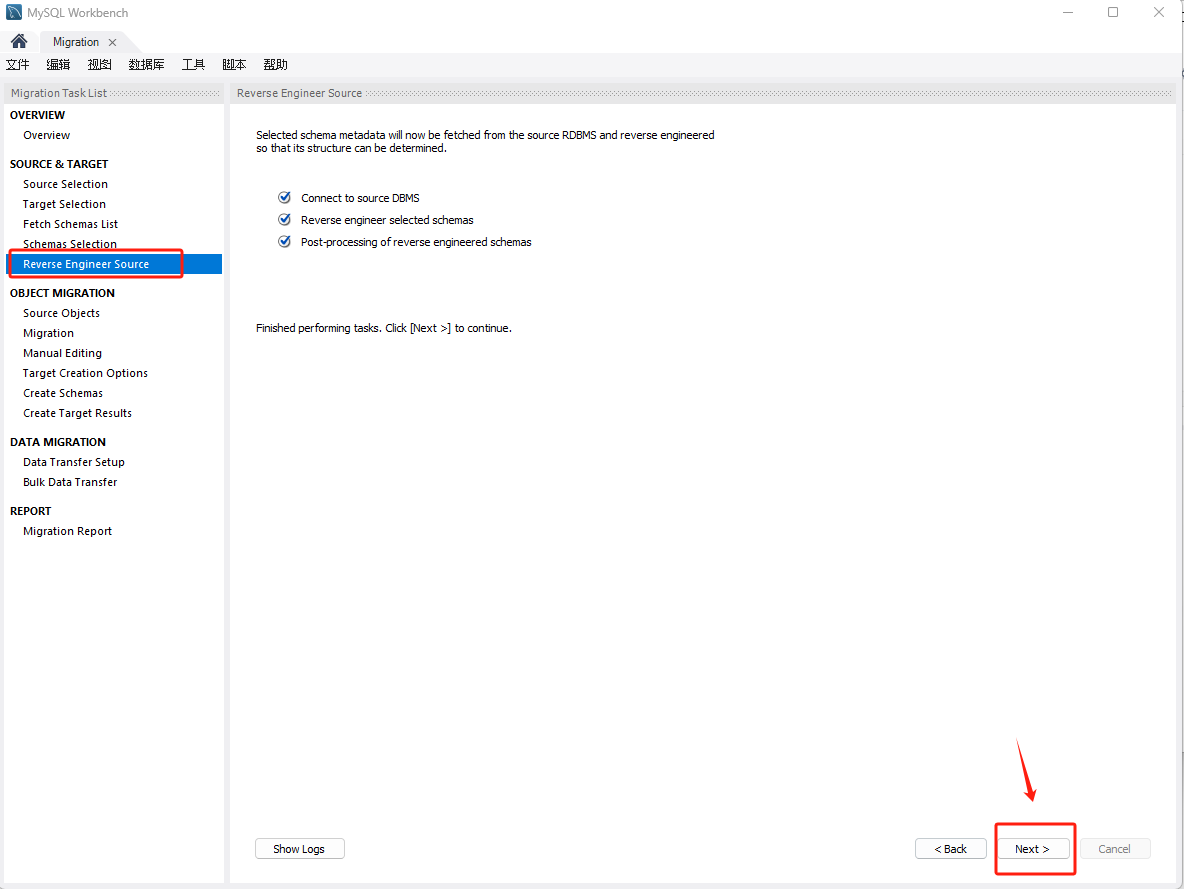1184x889 pixels.
Task: Select Overview in the task list
Action: (46, 135)
